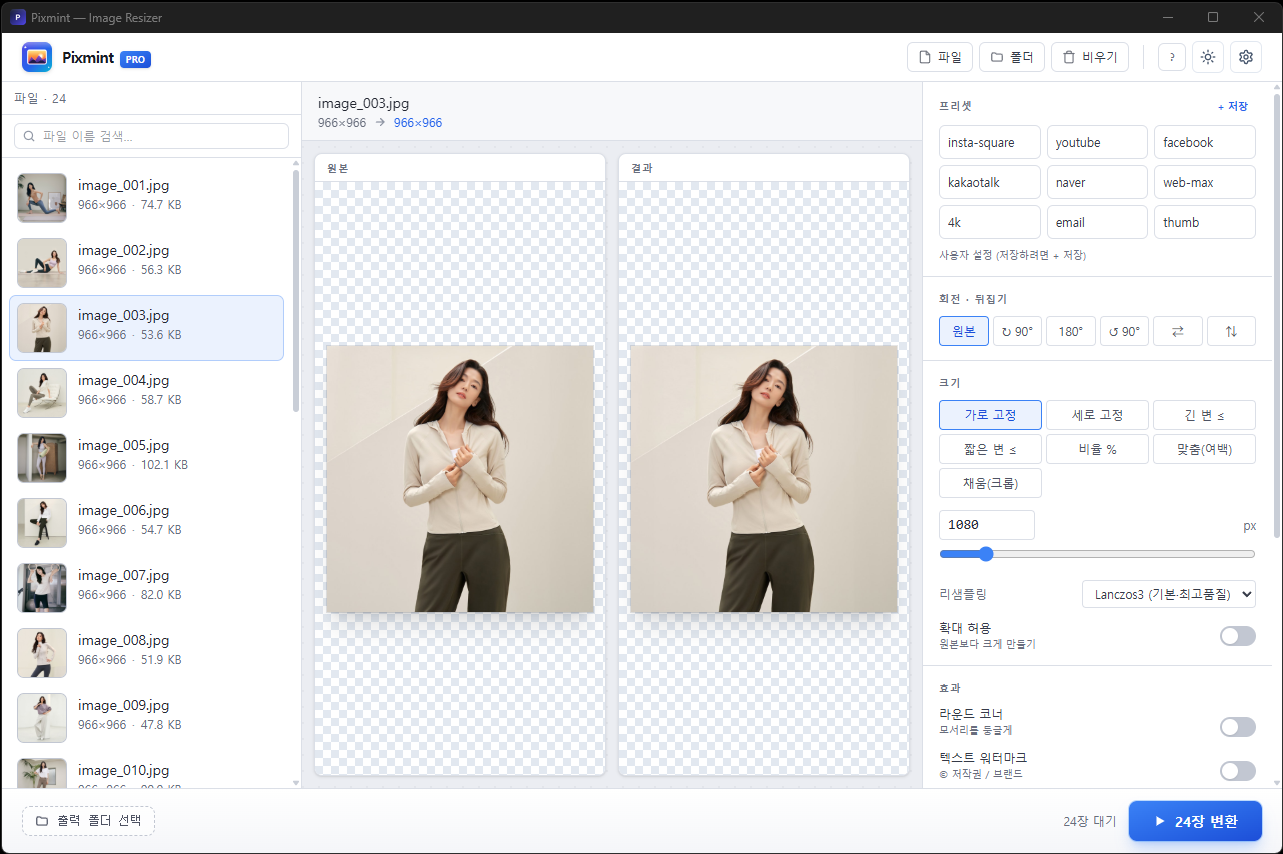Focus the 파일 이름 검색 search box
Viewport: 1283px width, 854px height.
[151, 136]
